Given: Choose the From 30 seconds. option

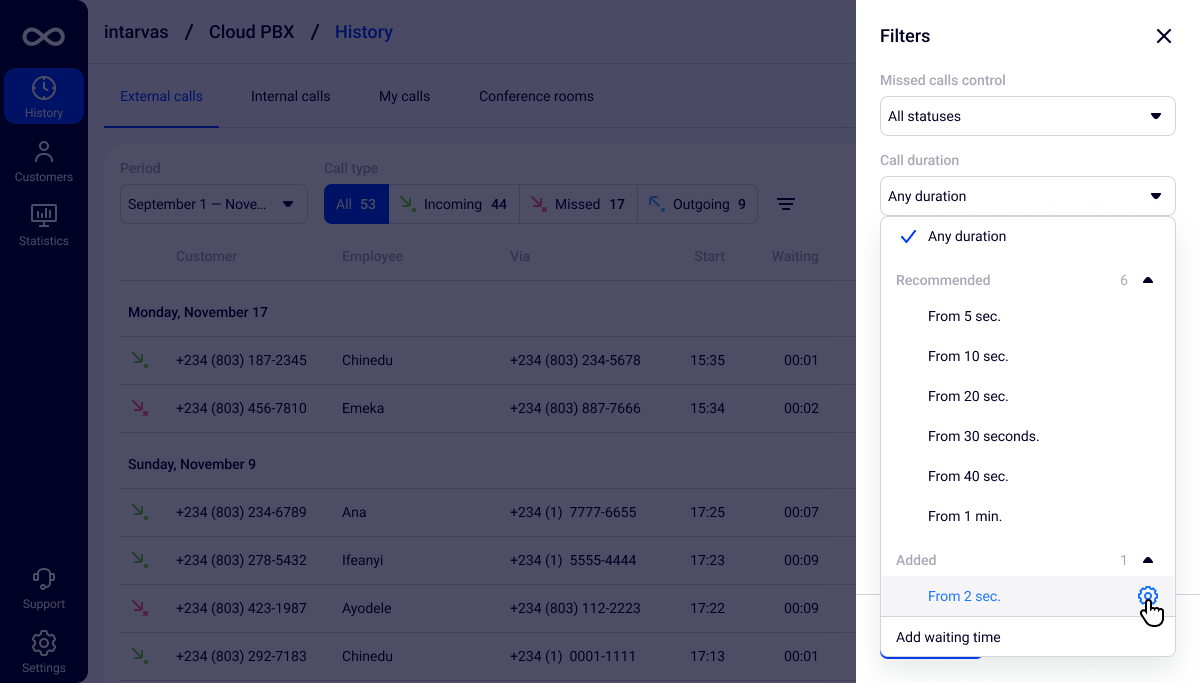Looking at the screenshot, I should (x=983, y=437).
